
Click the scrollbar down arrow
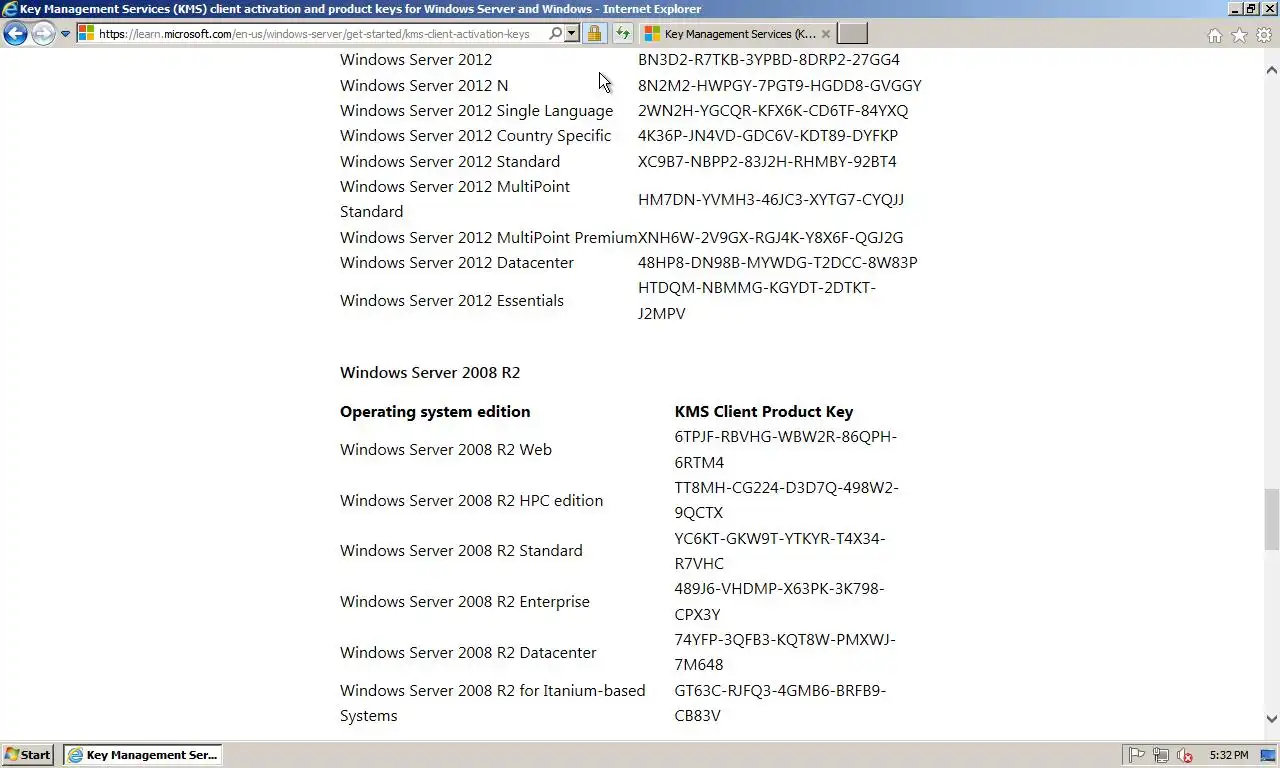(x=1272, y=718)
